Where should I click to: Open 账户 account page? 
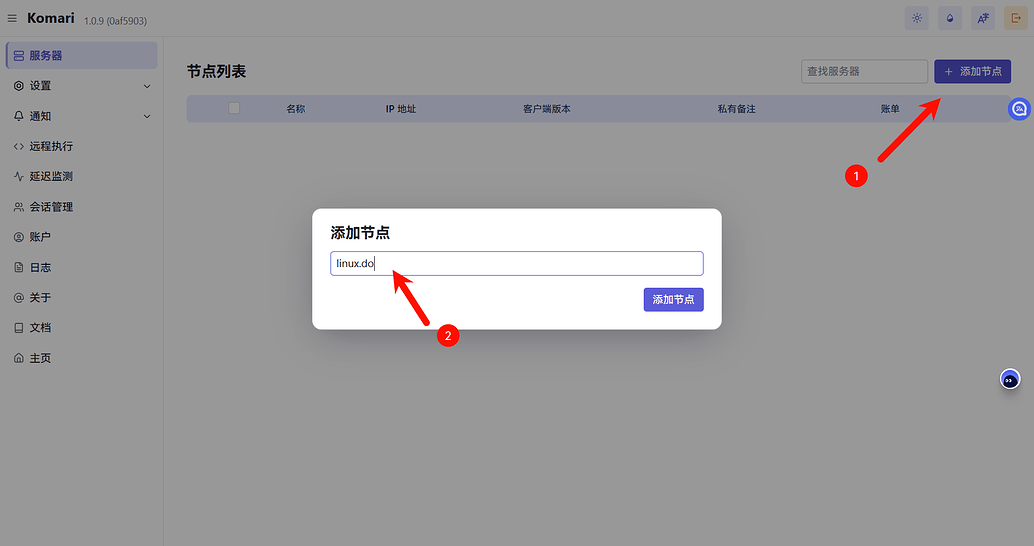click(x=40, y=237)
